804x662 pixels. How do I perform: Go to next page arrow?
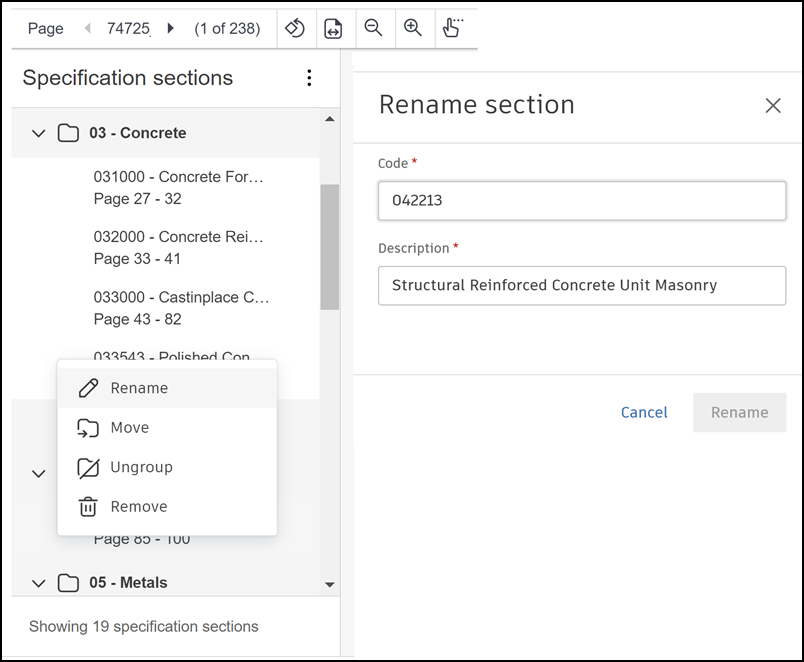(x=170, y=28)
